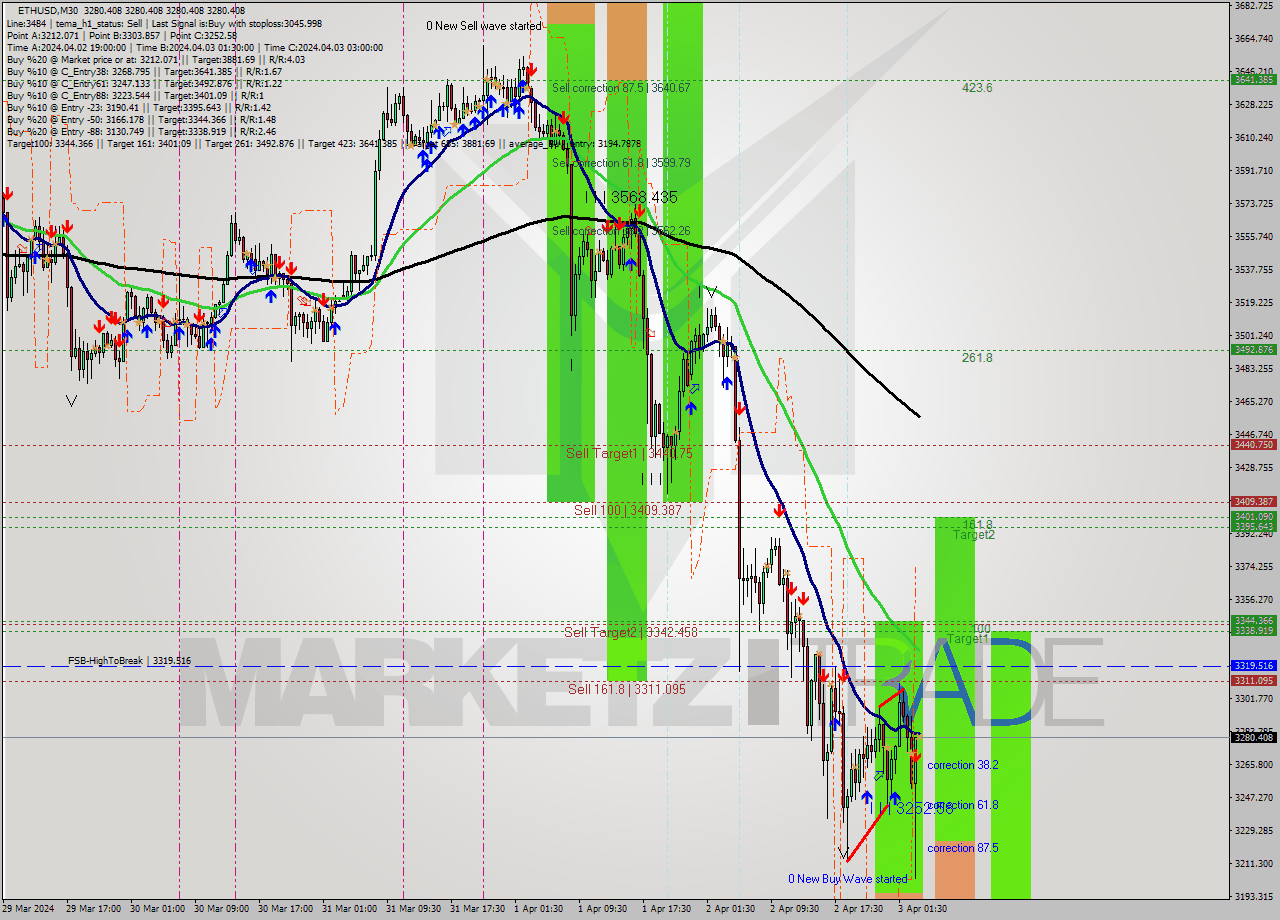Click the 3610.240 price axis value
This screenshot has height=920, width=1280.
(x=1254, y=138)
